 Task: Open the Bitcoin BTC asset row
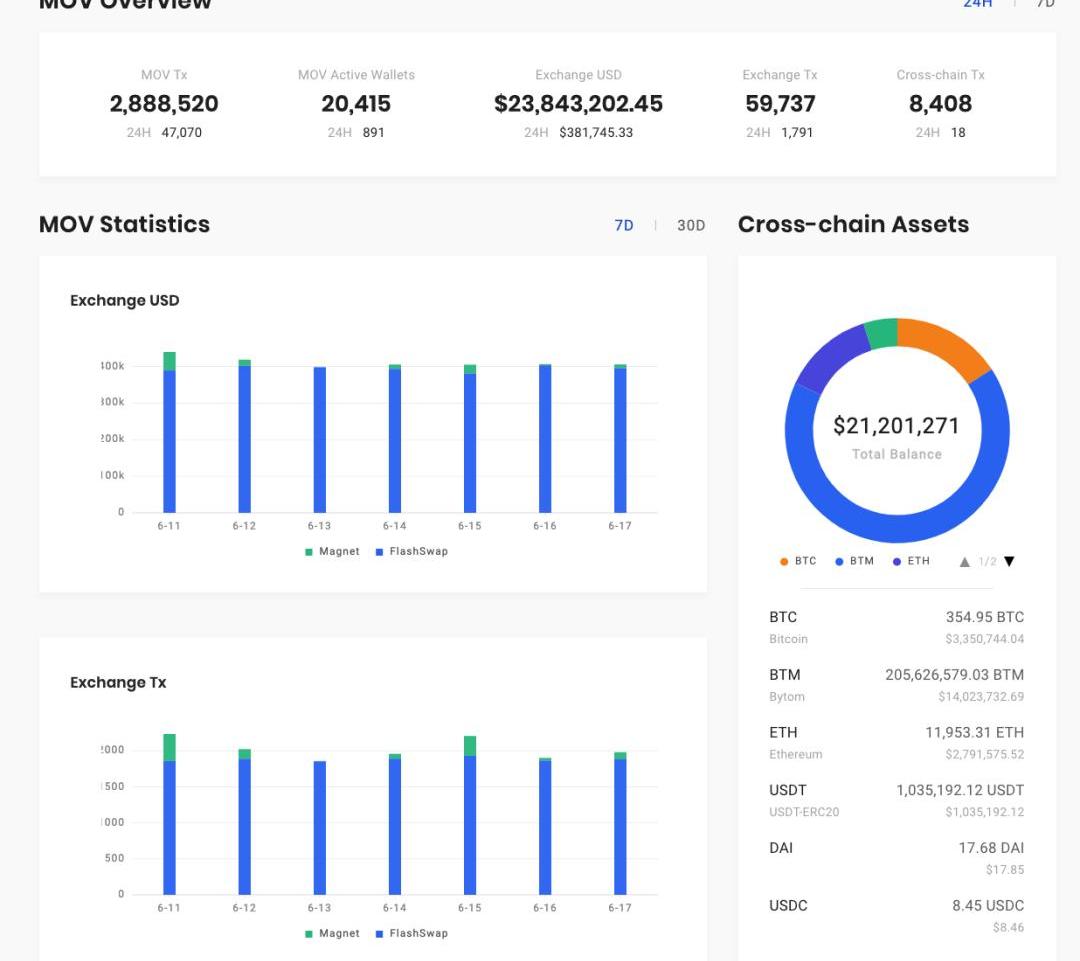[896, 627]
